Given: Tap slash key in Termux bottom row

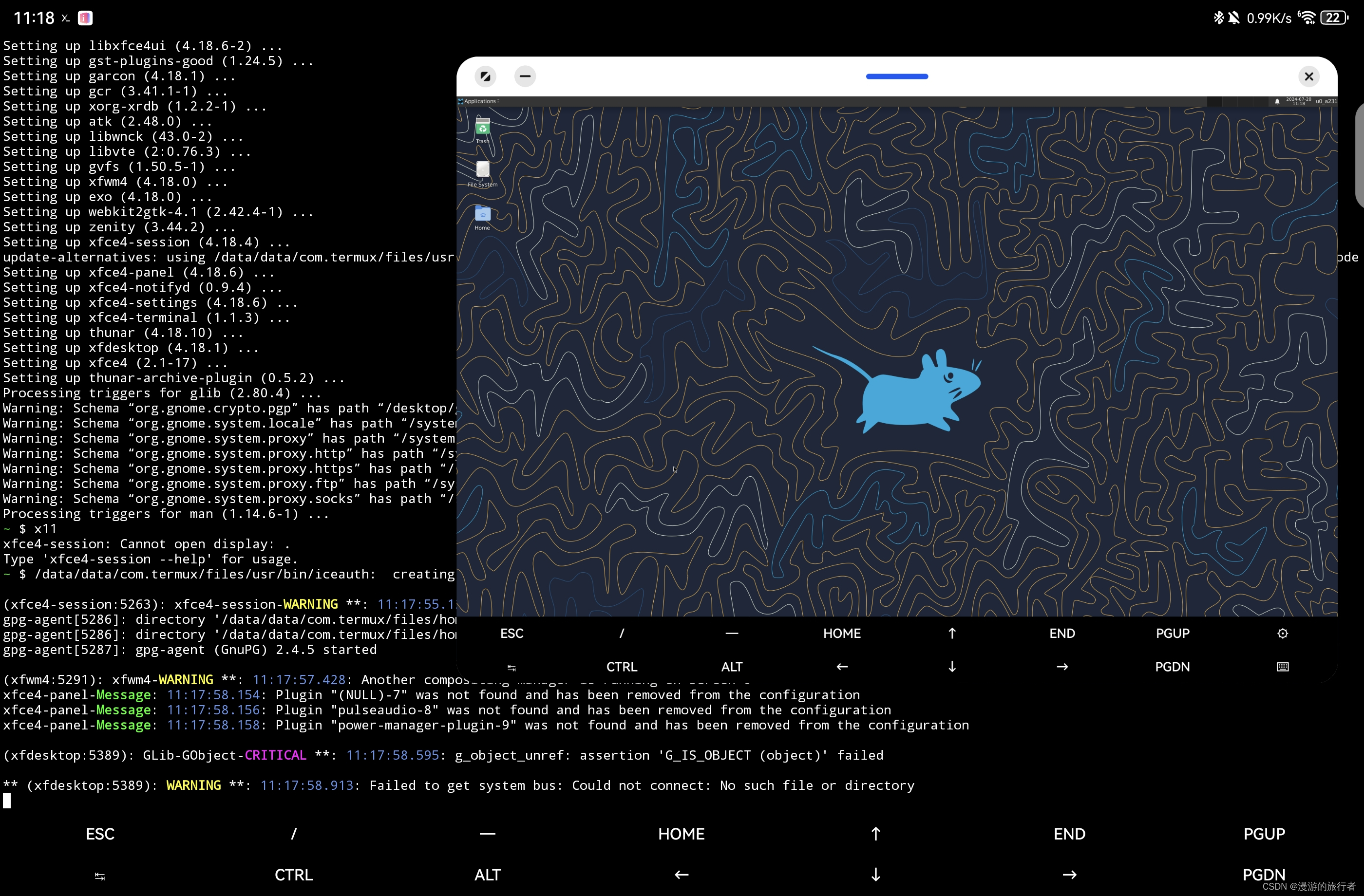Looking at the screenshot, I should coord(294,834).
